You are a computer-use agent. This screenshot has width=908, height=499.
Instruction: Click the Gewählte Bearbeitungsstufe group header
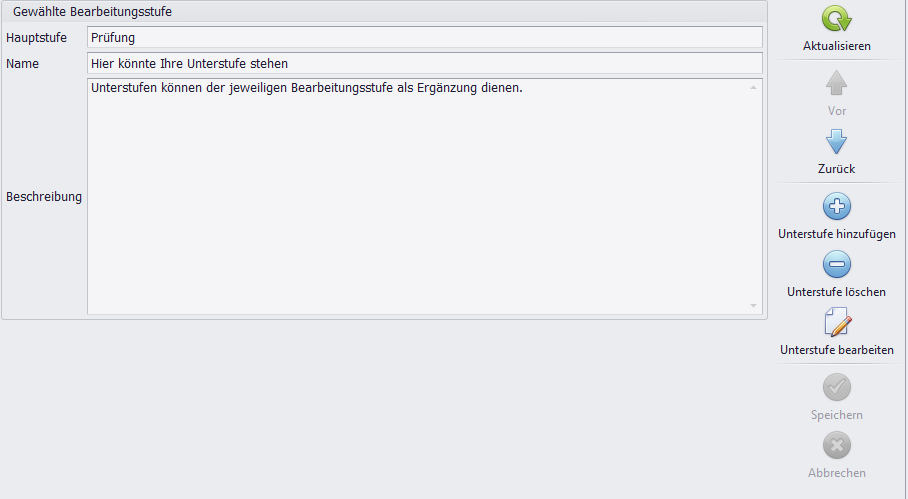[x=91, y=12]
